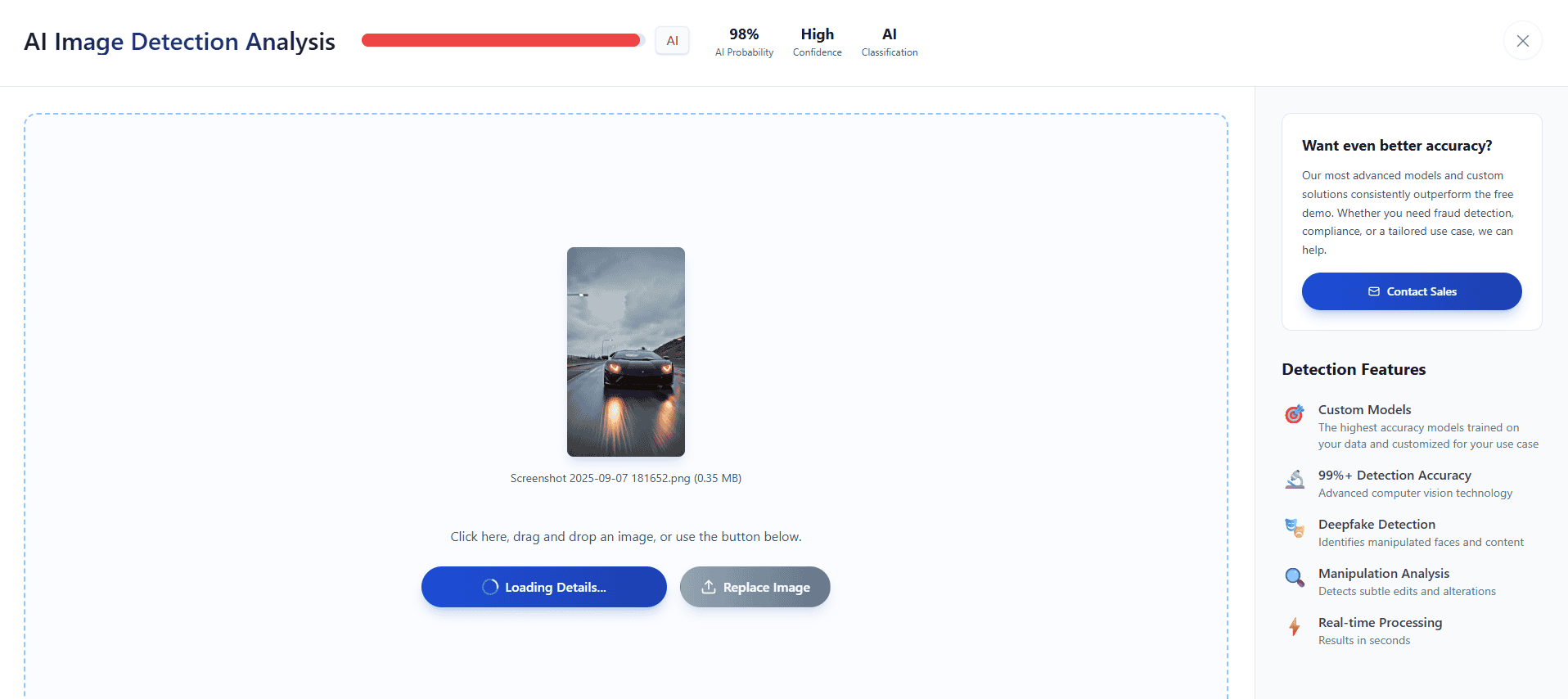Select the uploaded car image thumbnail
This screenshot has width=1568, height=699.
[626, 352]
